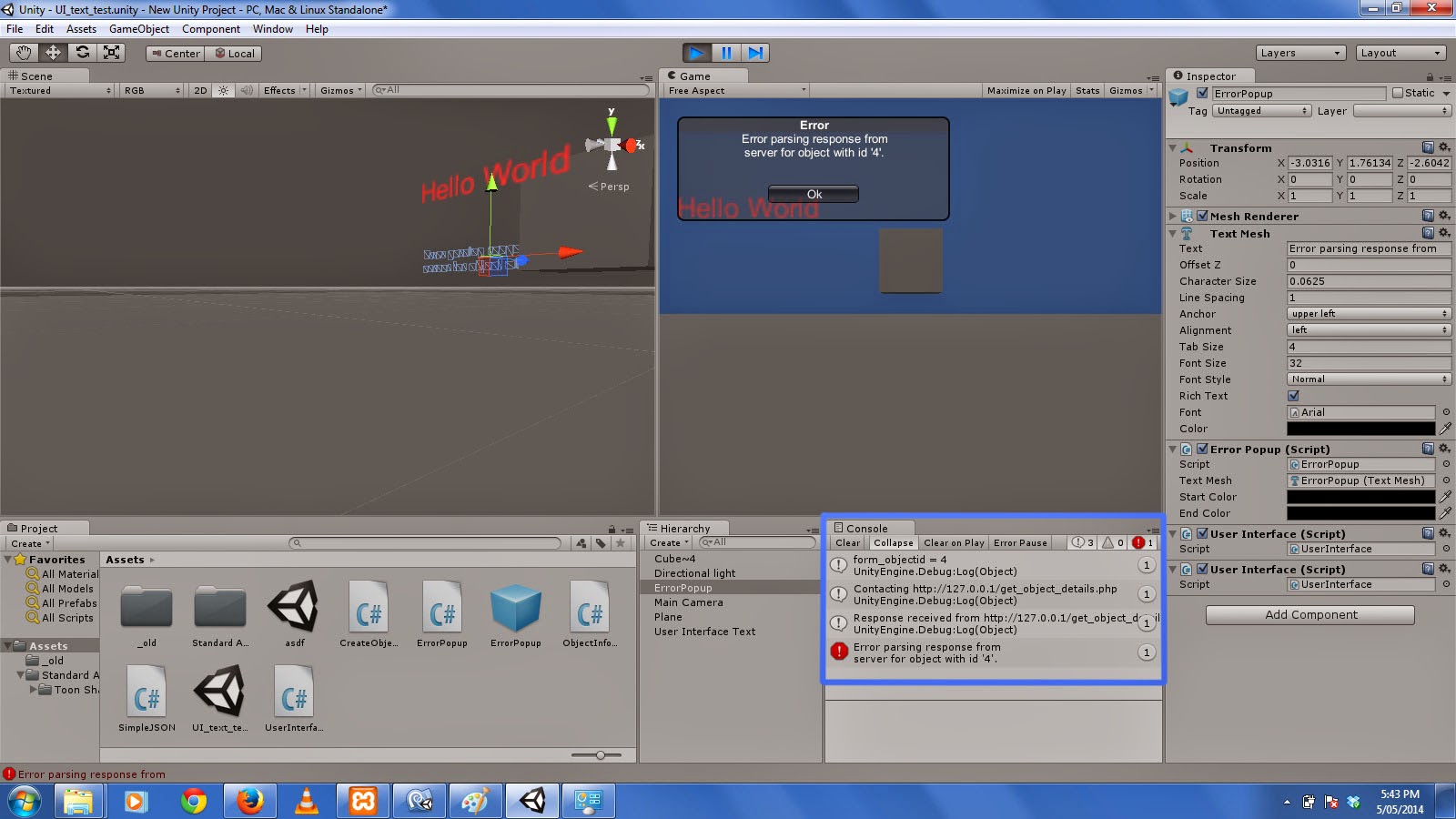Open the Layout dropdown
This screenshot has width=1456, height=819.
pos(1400,53)
